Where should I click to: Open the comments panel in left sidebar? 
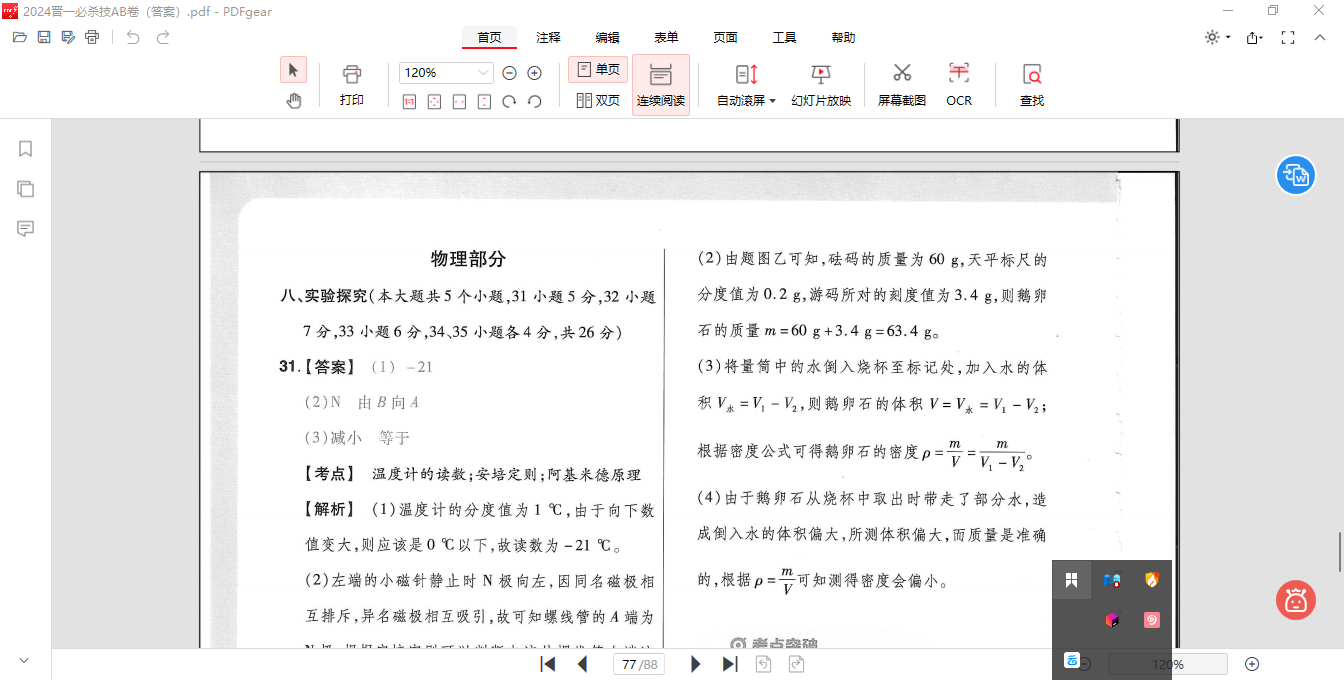pyautogui.click(x=26, y=229)
